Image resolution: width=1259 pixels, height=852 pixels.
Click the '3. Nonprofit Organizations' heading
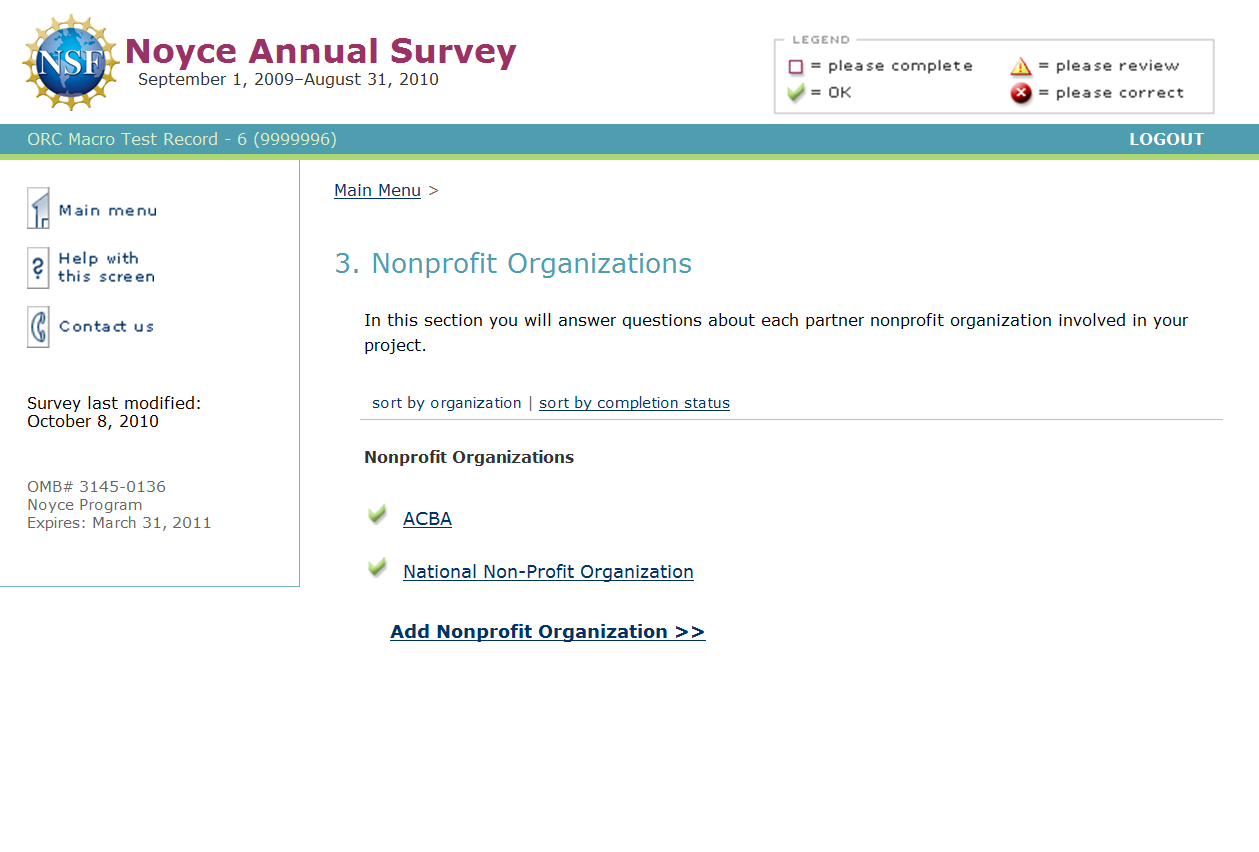click(x=513, y=263)
